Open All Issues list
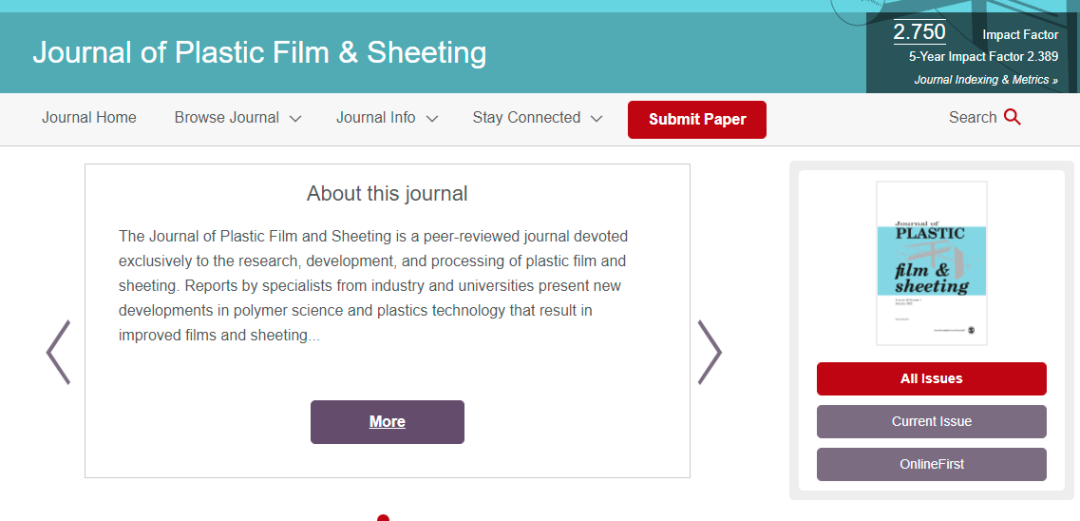Viewport: 1080px width, 521px height. click(931, 379)
